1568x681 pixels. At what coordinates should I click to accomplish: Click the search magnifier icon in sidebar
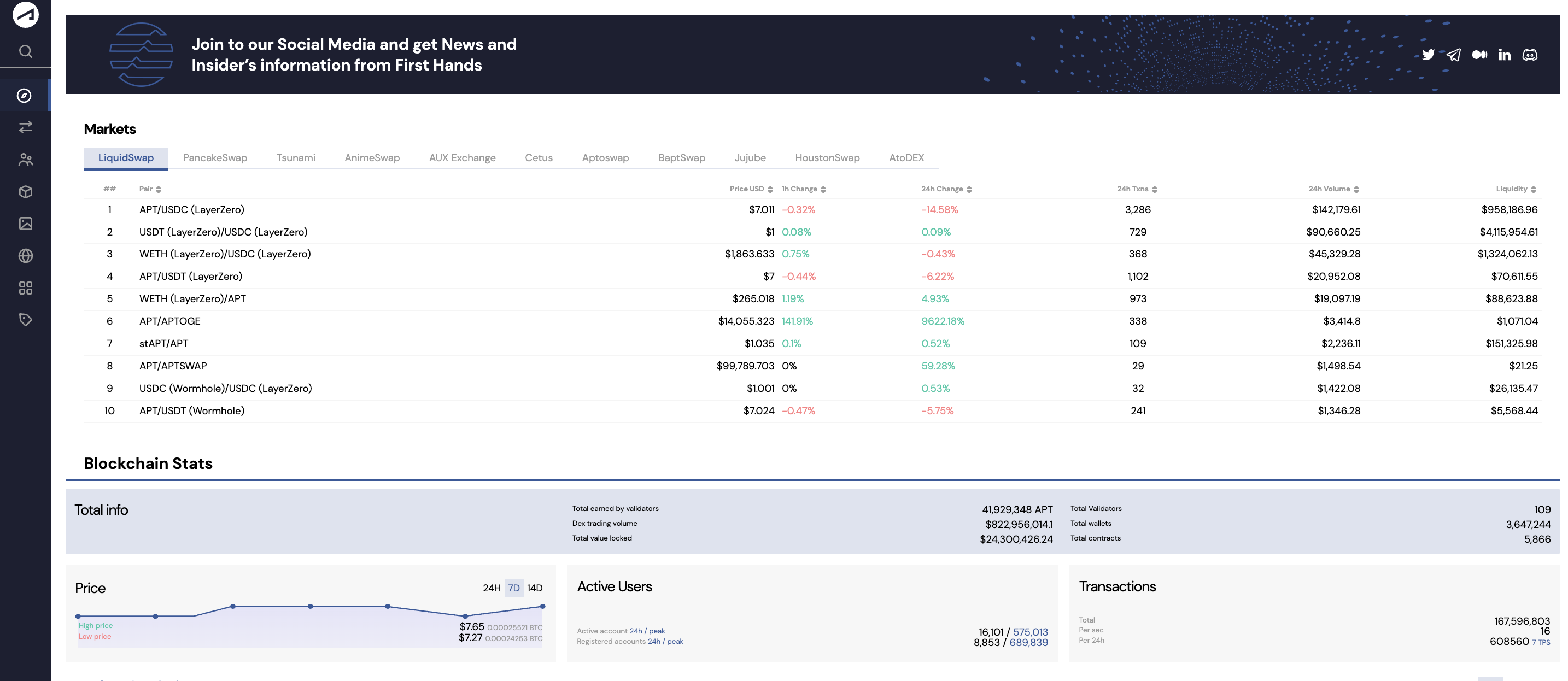click(25, 52)
